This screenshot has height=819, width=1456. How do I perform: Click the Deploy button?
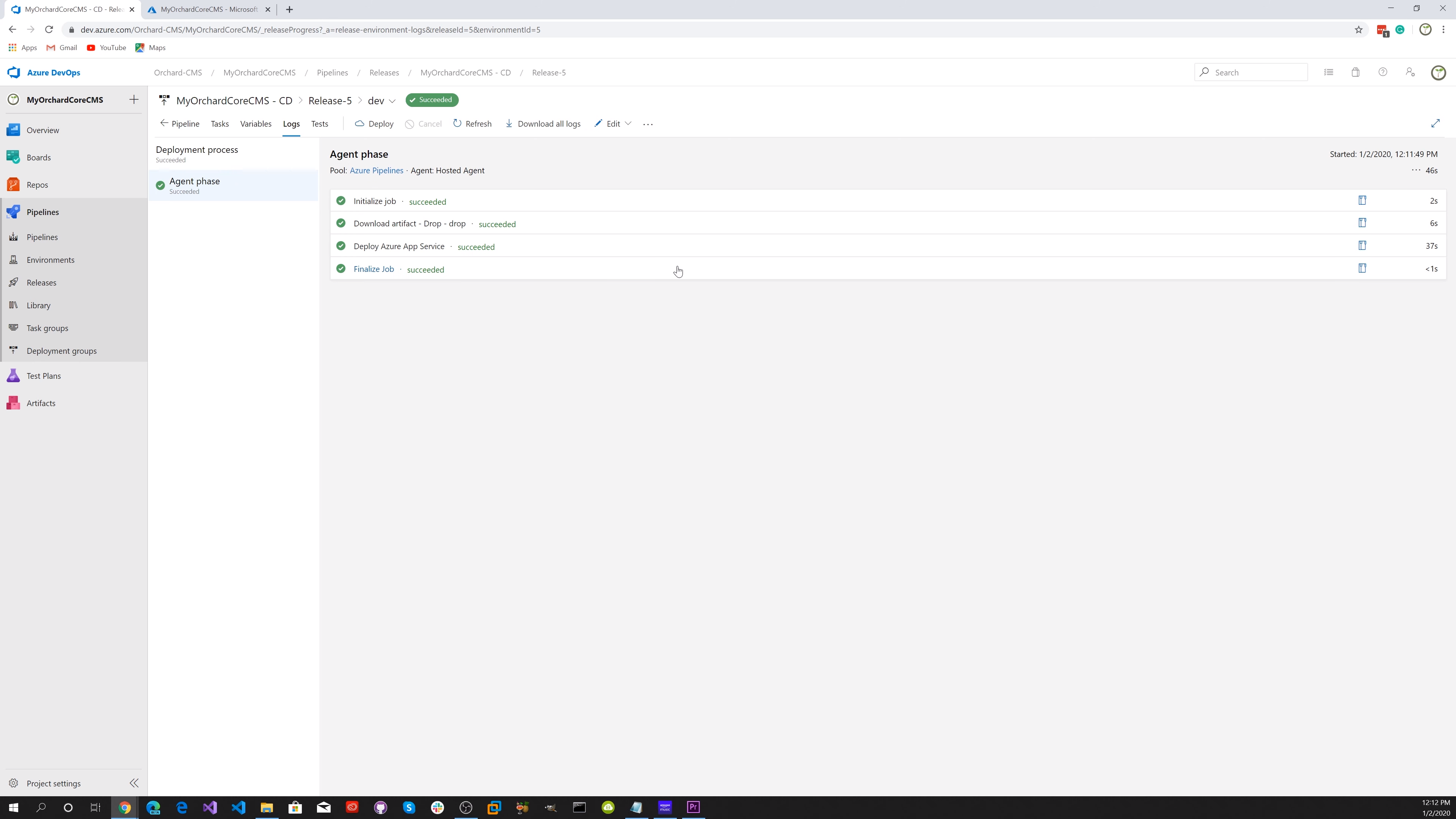373,124
